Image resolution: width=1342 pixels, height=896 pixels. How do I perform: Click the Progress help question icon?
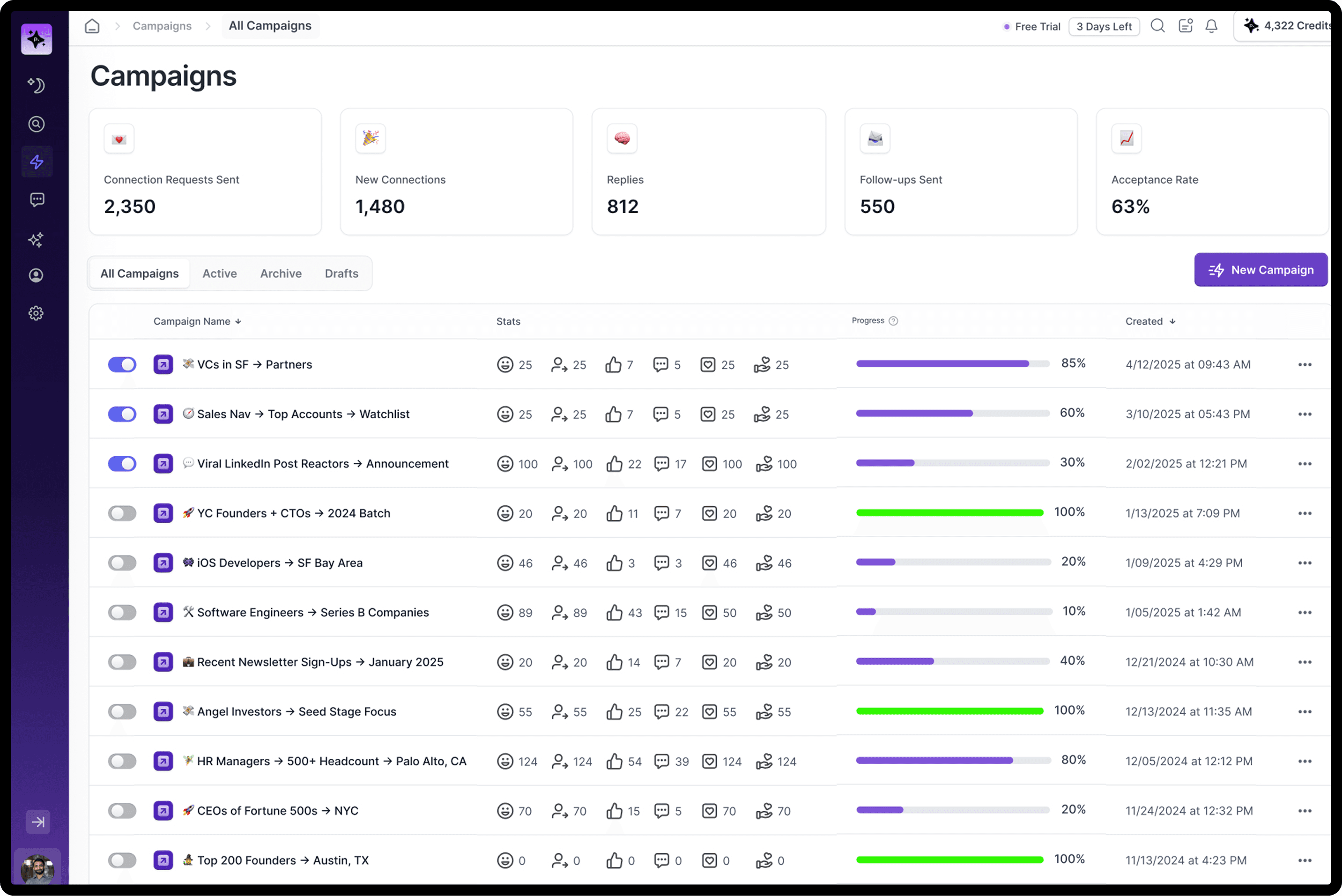(894, 321)
